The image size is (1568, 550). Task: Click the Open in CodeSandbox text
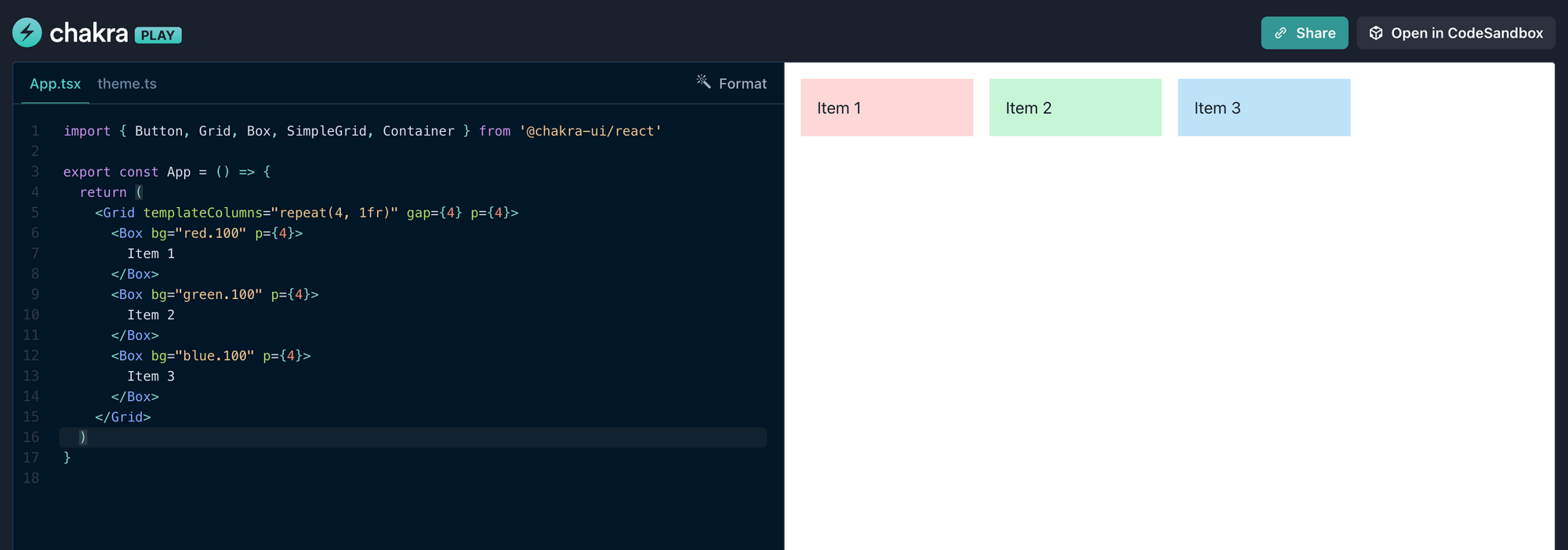(x=1466, y=34)
